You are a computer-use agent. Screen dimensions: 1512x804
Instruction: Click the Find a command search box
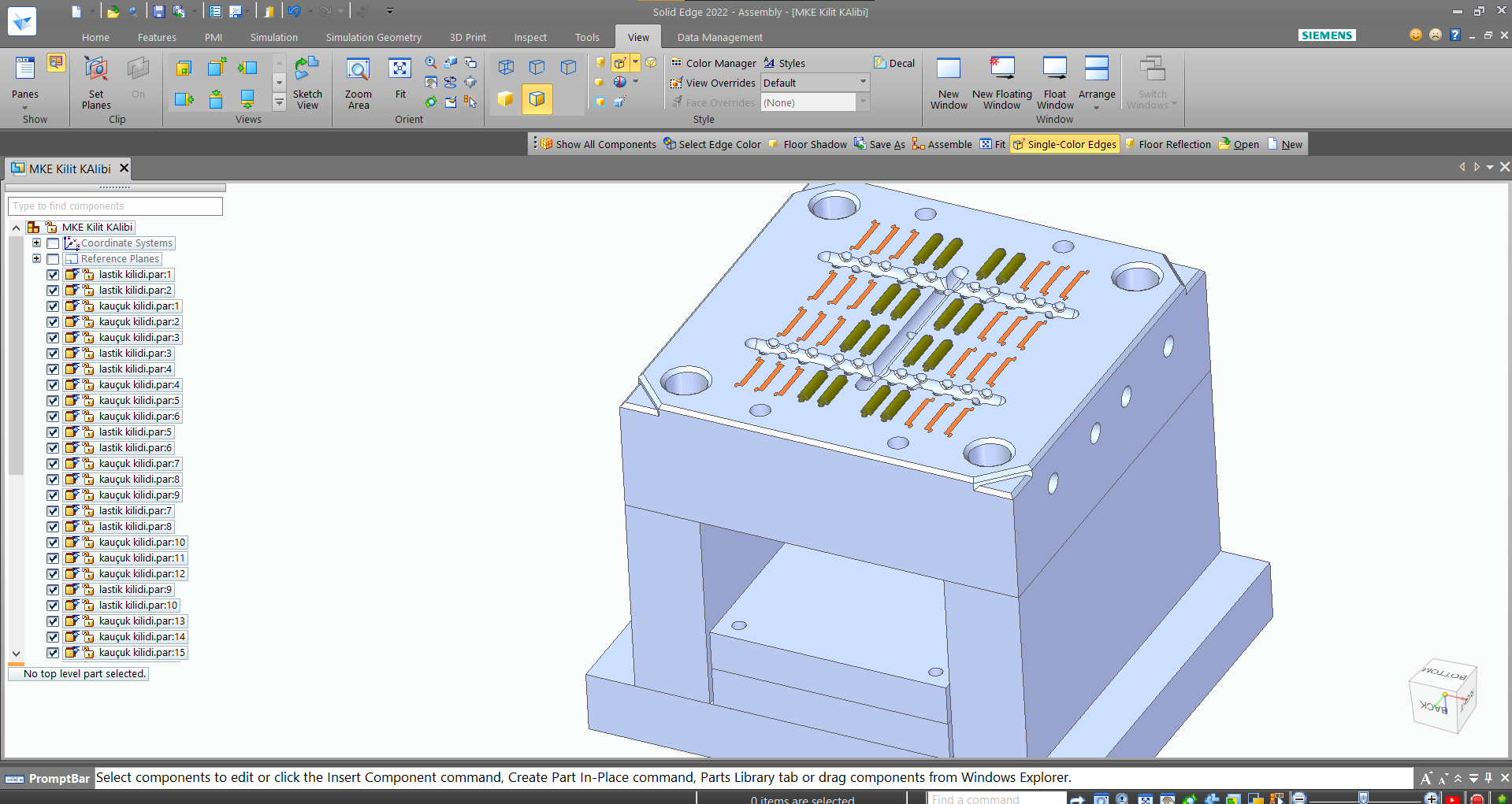[997, 798]
